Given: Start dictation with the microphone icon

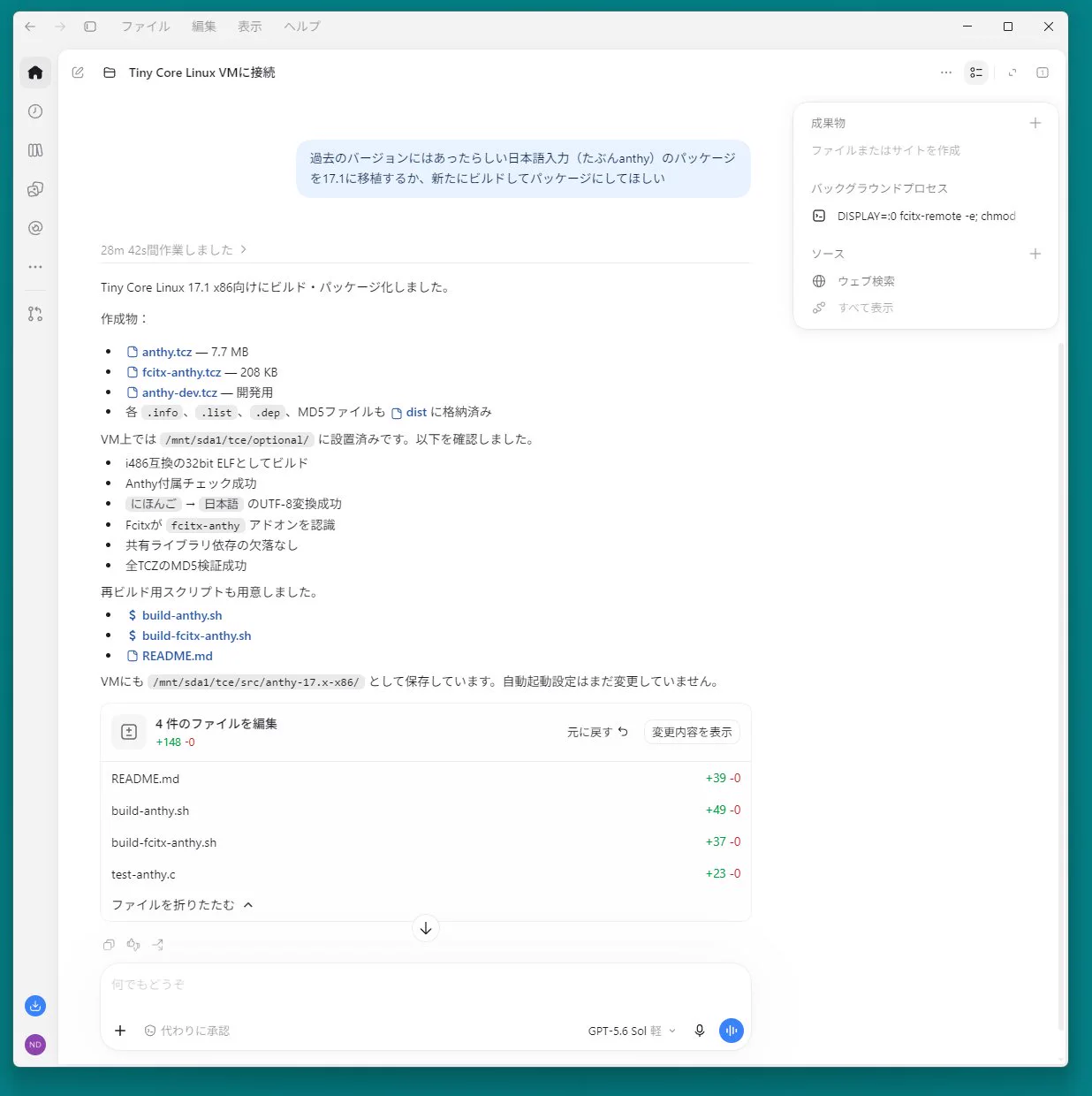Looking at the screenshot, I should pos(700,1031).
